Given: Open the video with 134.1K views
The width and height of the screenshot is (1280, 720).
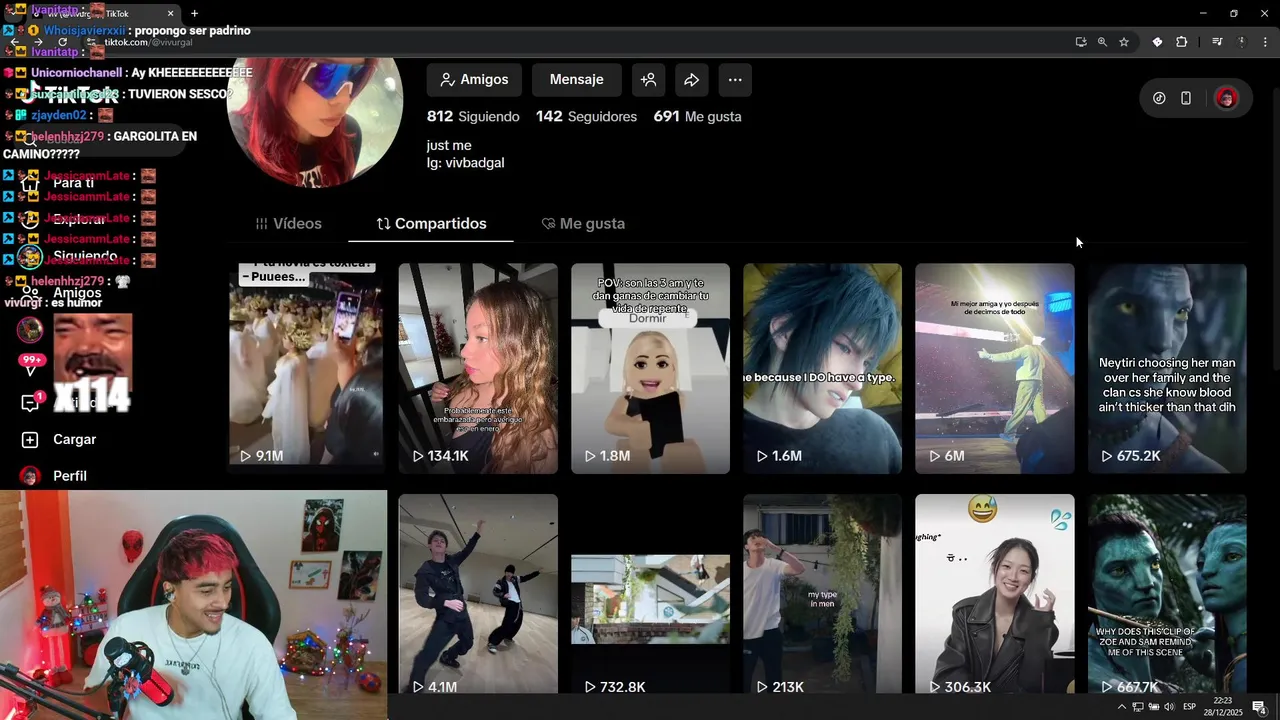Looking at the screenshot, I should 478,368.
